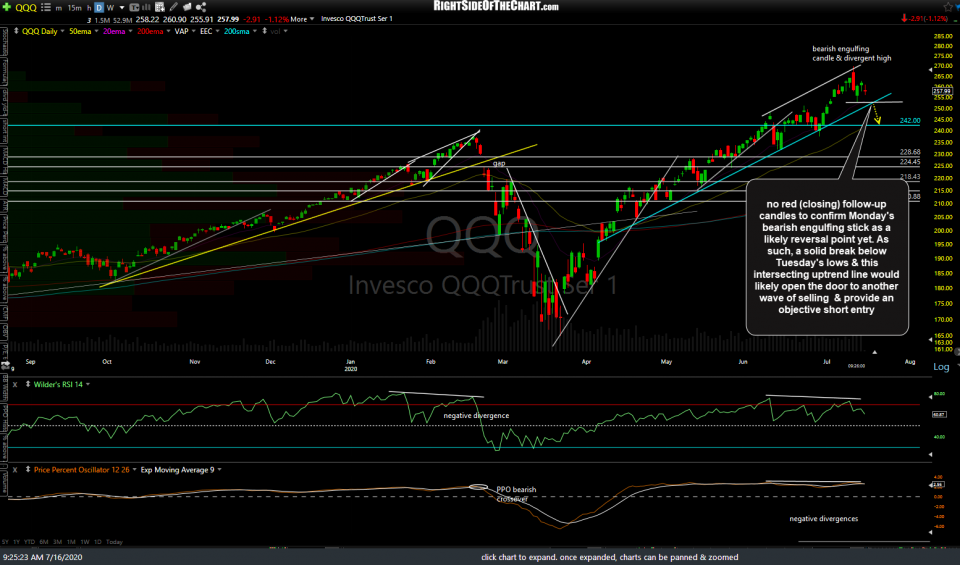Click the share chart icon
960x565 pixels.
(x=201, y=7)
